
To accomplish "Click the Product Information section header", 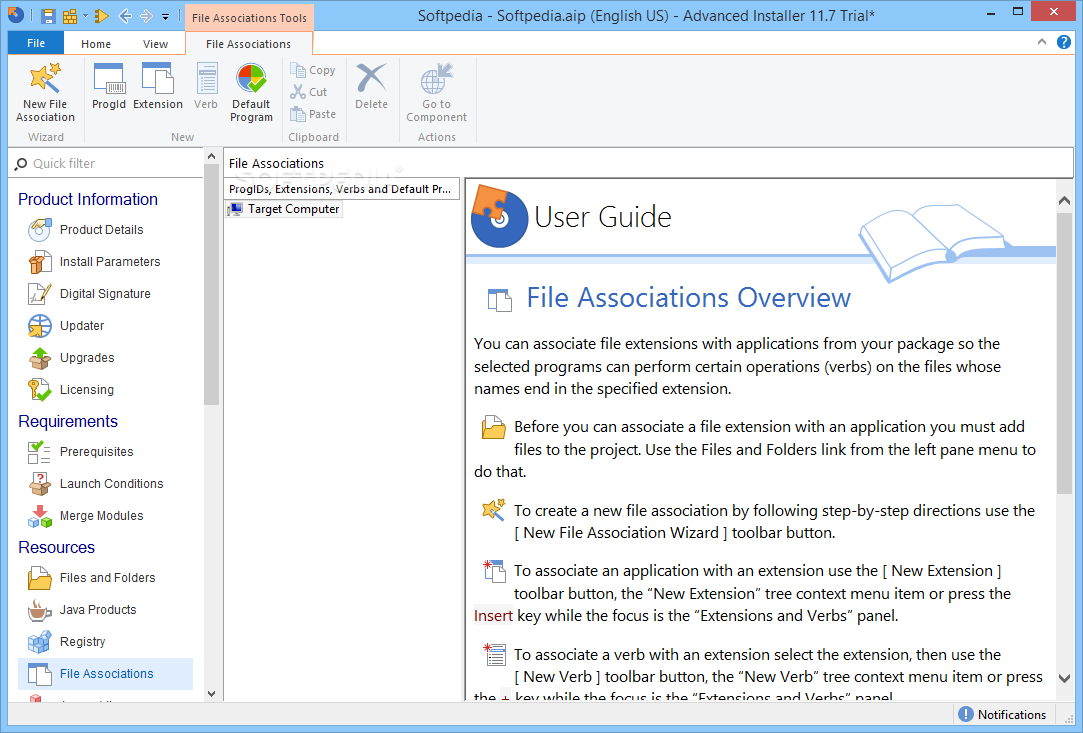I will [88, 199].
